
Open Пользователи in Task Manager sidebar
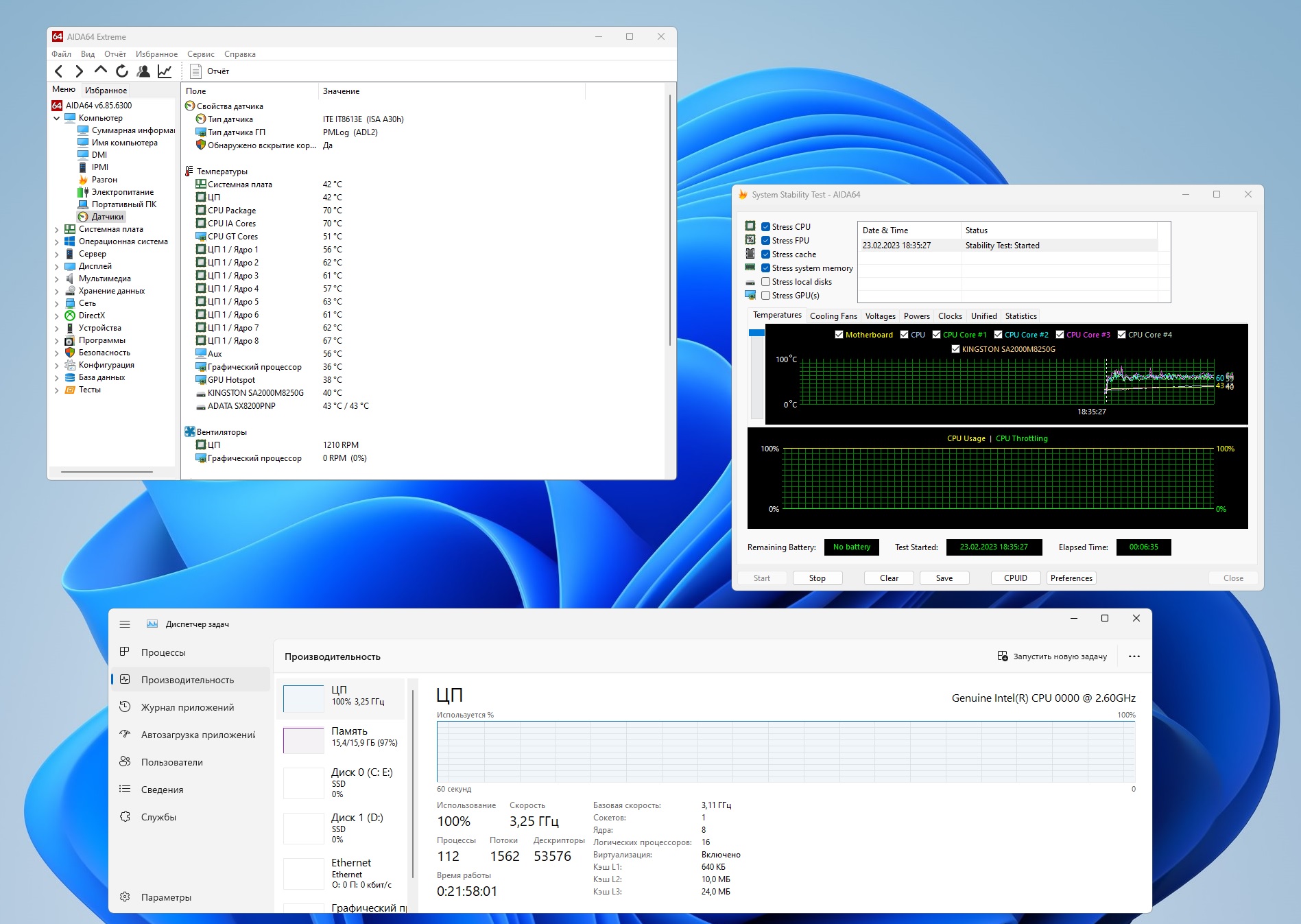[x=171, y=762]
